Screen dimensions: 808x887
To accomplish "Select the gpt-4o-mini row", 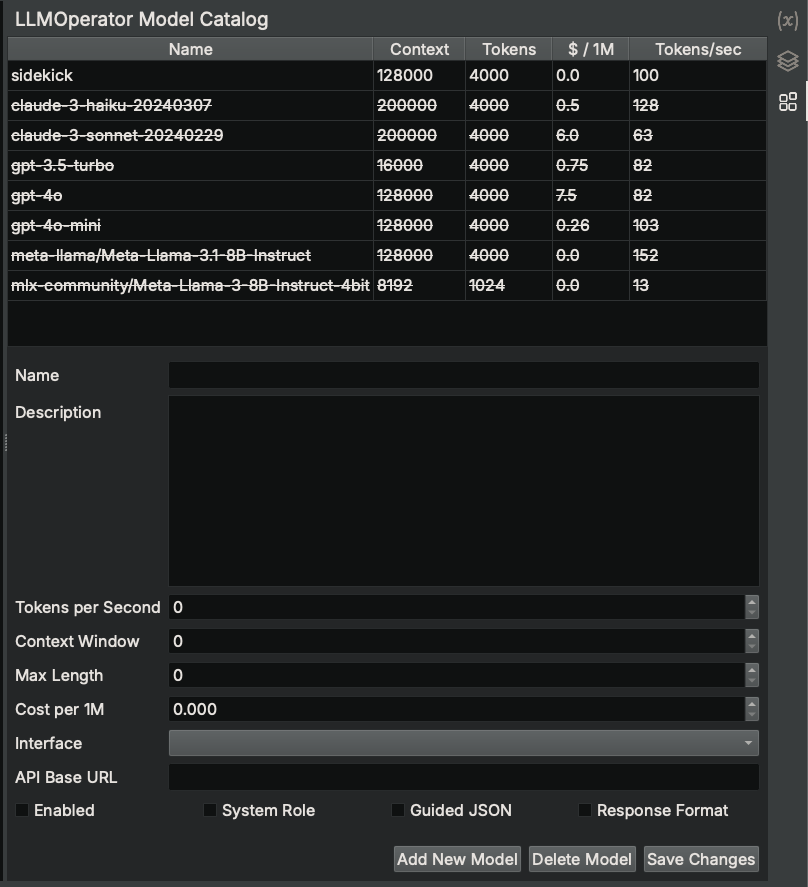I will click(x=190, y=226).
